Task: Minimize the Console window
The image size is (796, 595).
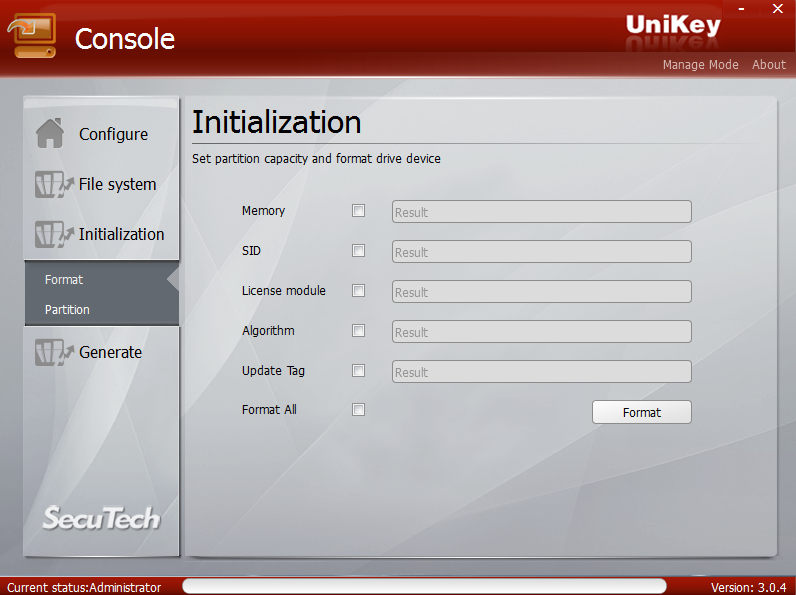Action: point(742,9)
